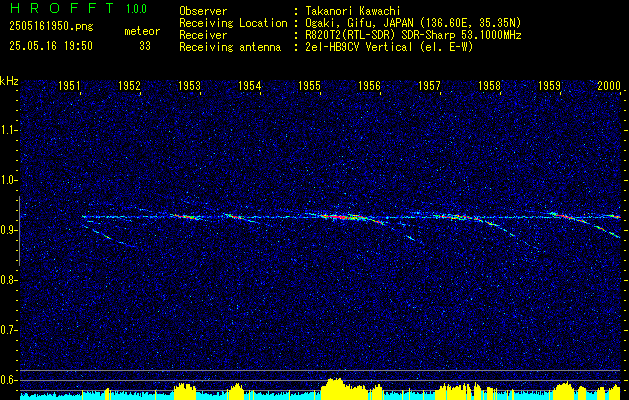
Task: Click the Receiving antenna field label
Action: click(230, 47)
